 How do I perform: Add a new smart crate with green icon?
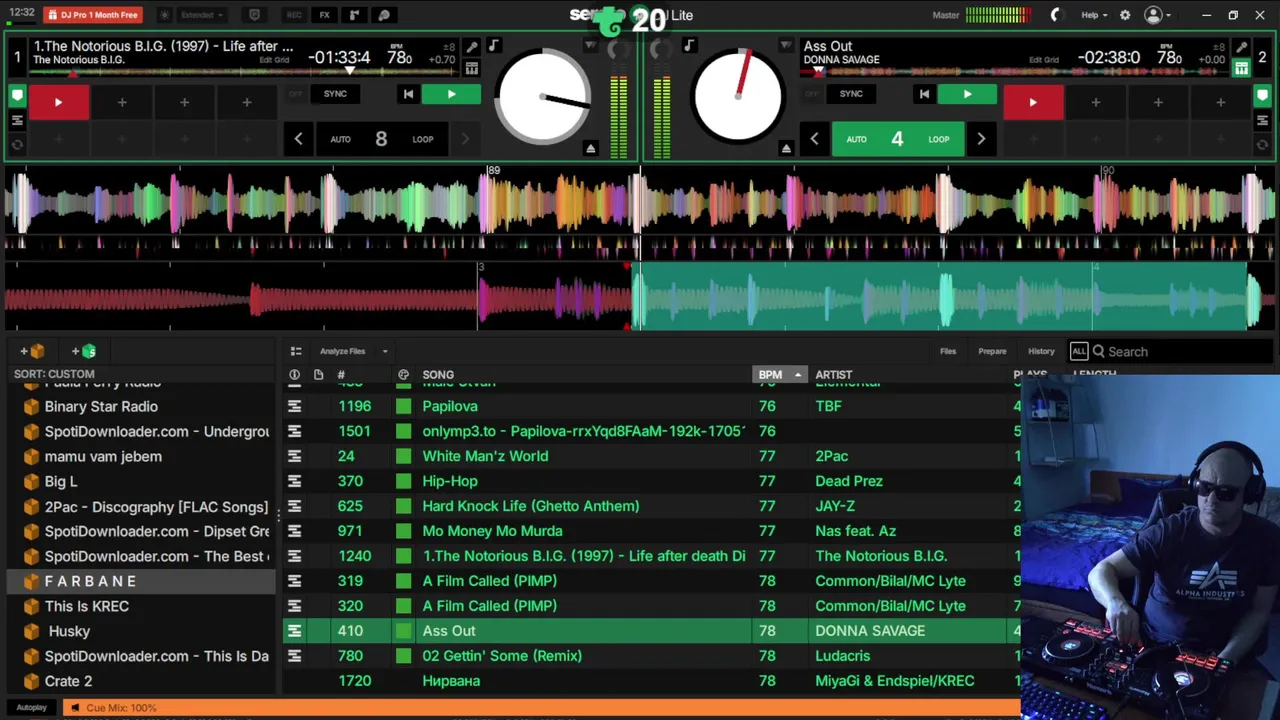(x=84, y=351)
